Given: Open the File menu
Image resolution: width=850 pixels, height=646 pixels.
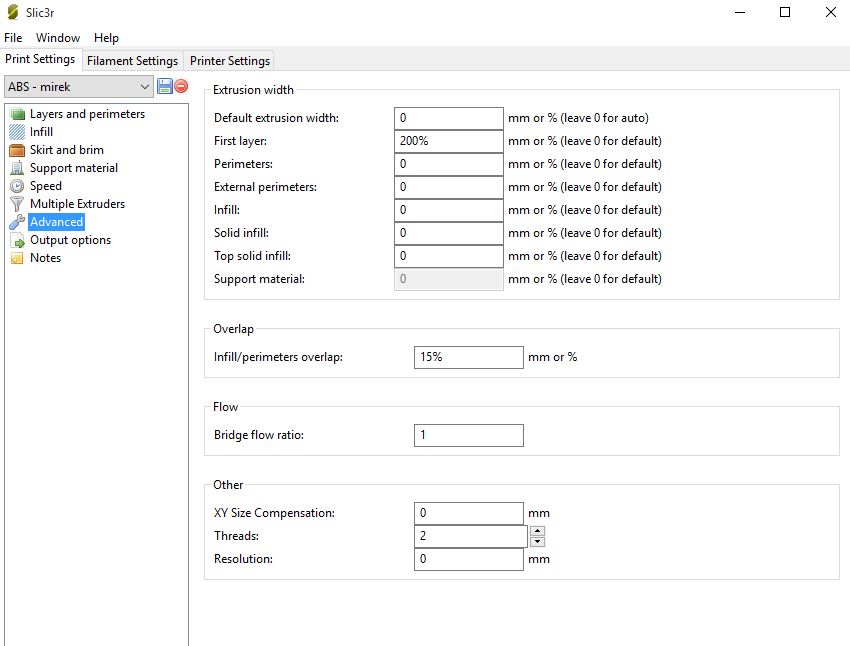Looking at the screenshot, I should [x=13, y=38].
